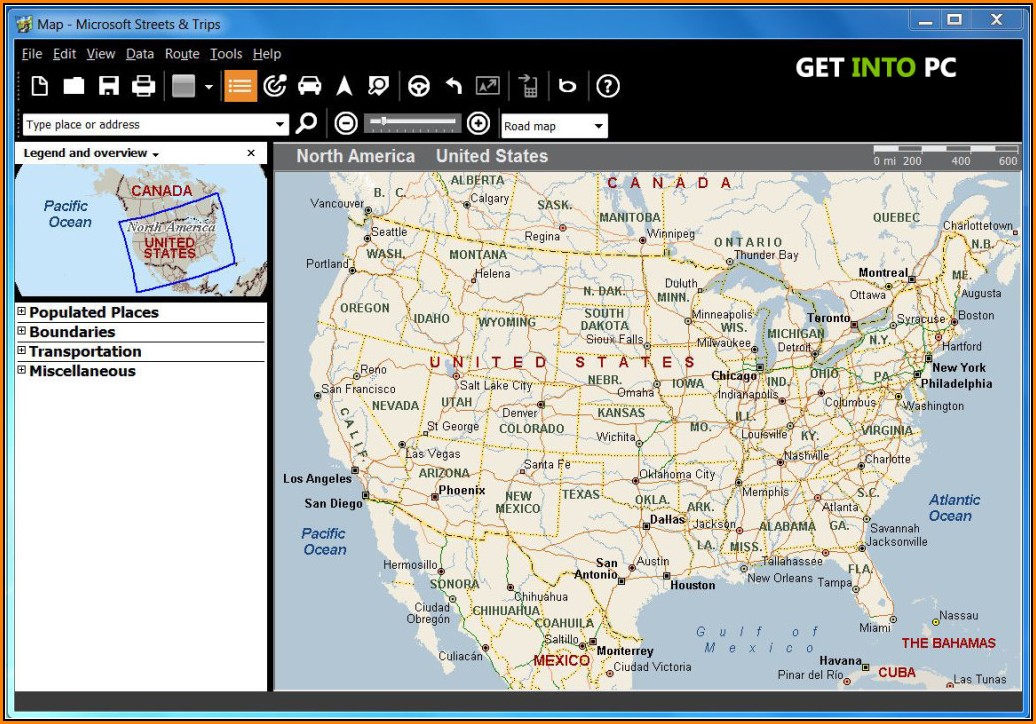Click the Save floppy disk icon
The image size is (1036, 724).
click(x=109, y=86)
